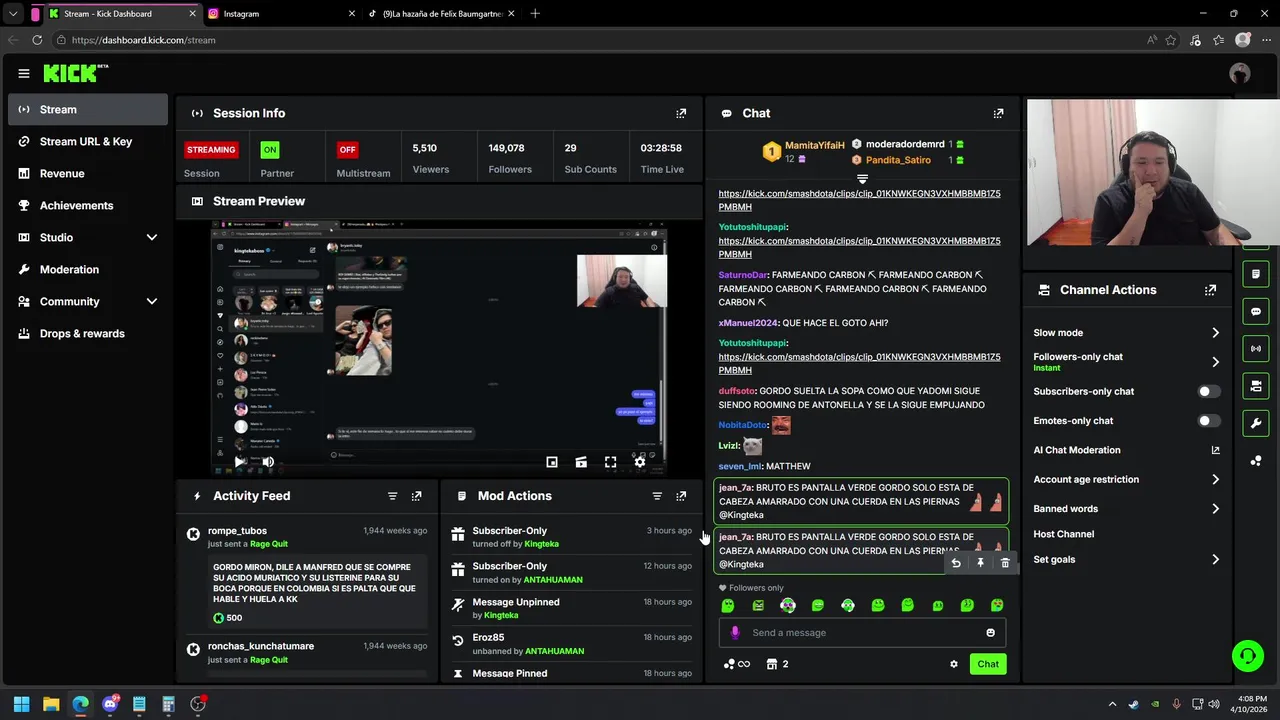
Task: Pop out the Activity Feed panel
Action: [417, 496]
